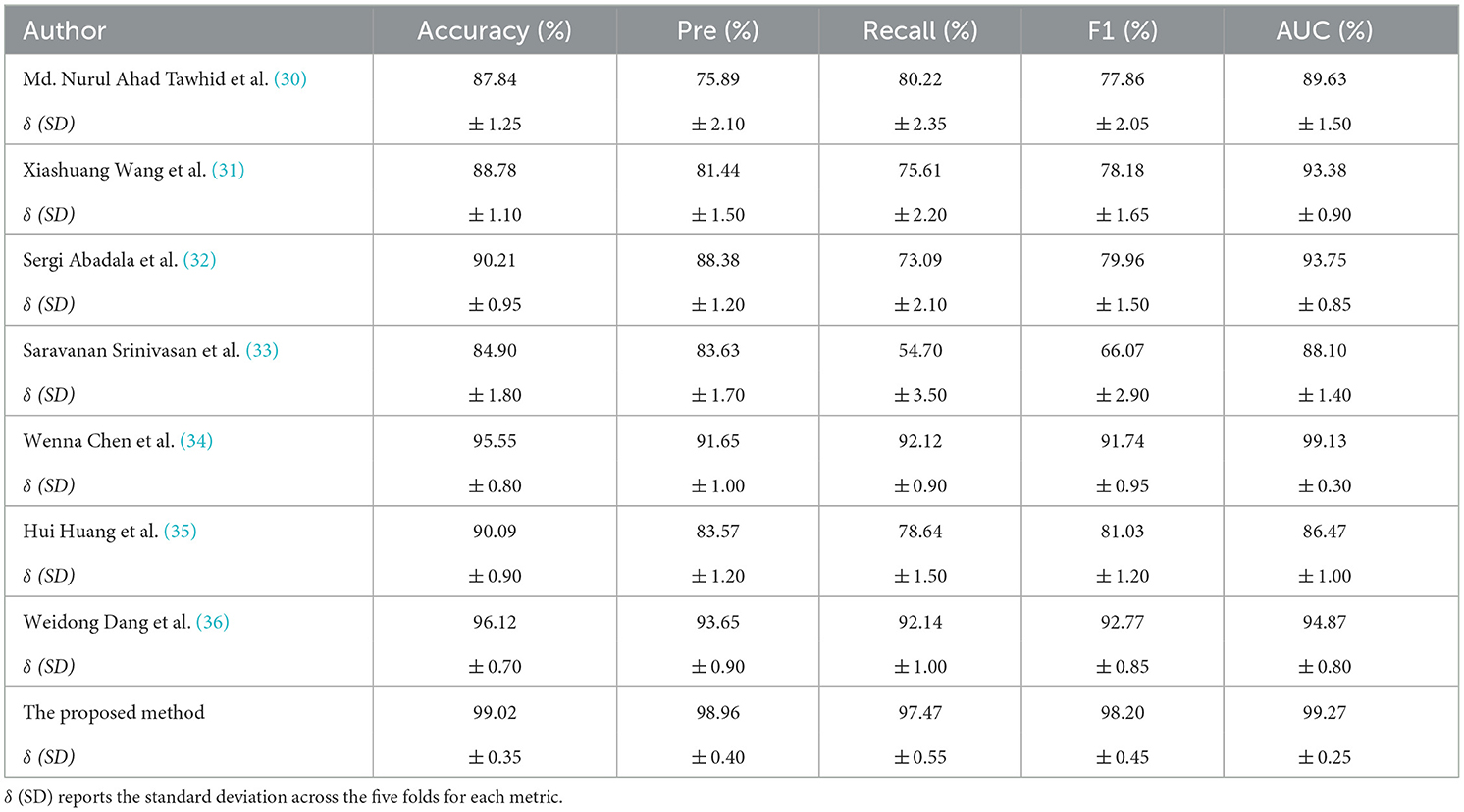The height and width of the screenshot is (812, 1464).
Task: Click "The proposed method" row label
Action: (x=114, y=713)
